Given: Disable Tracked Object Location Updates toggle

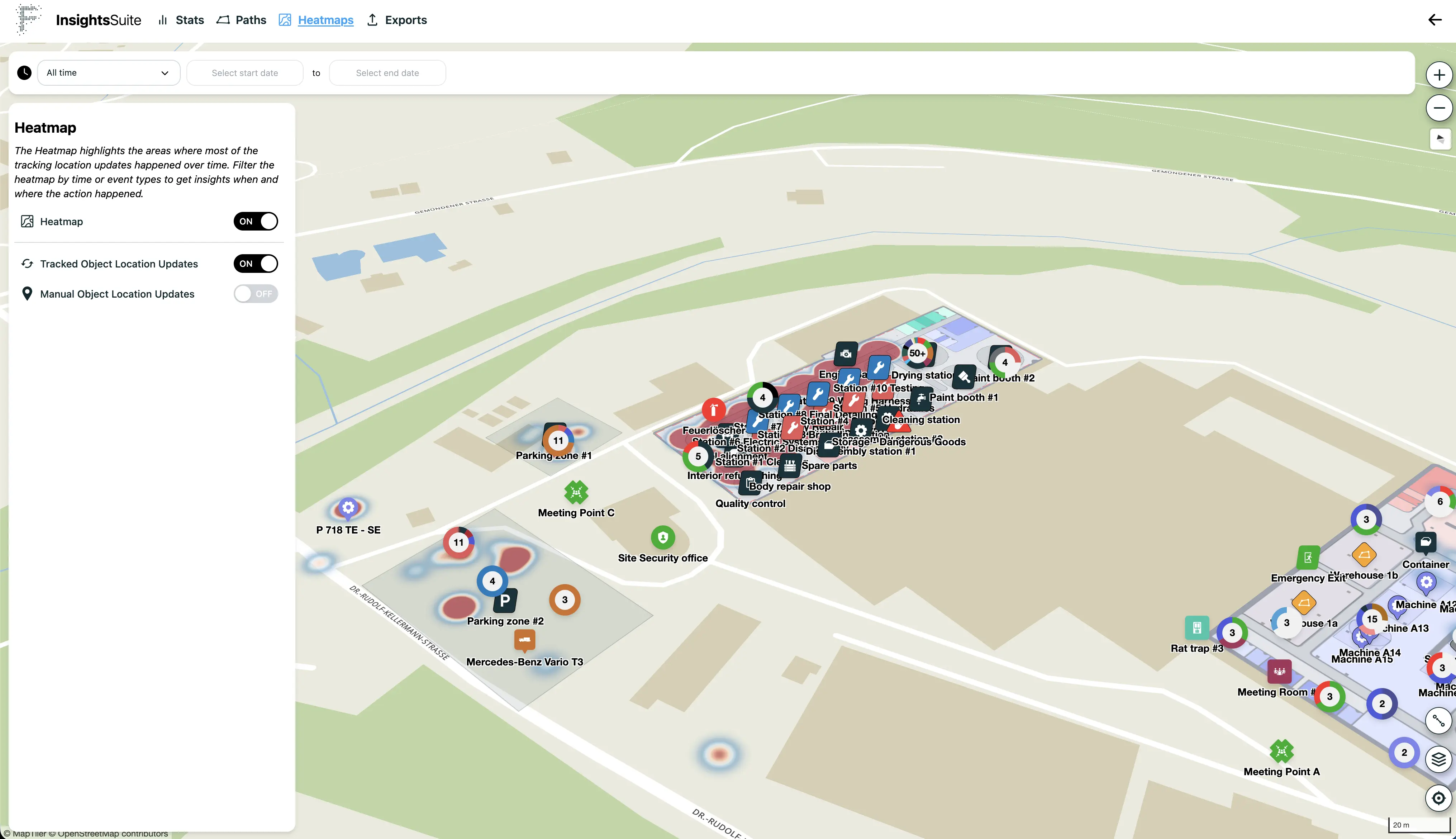Looking at the screenshot, I should tap(256, 264).
